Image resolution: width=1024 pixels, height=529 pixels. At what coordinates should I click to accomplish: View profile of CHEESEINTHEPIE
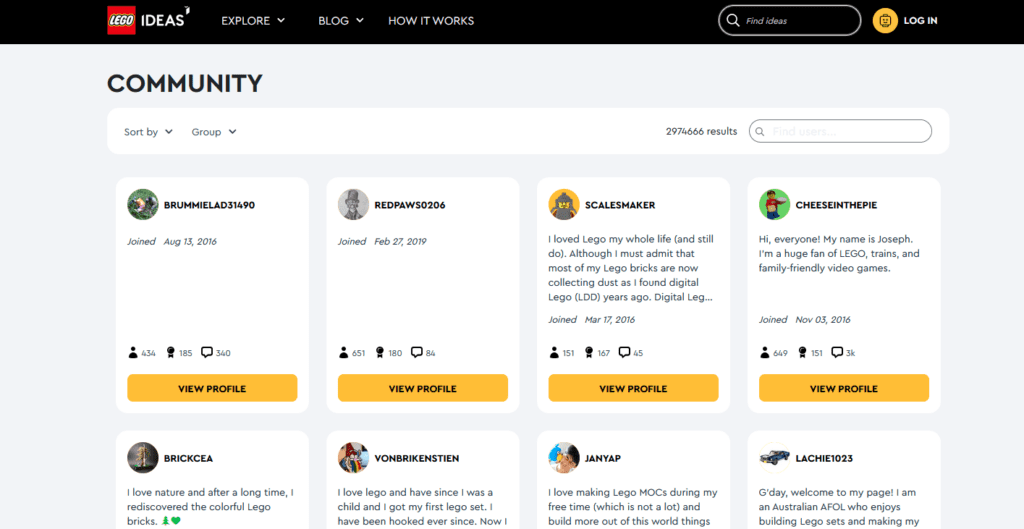[844, 388]
